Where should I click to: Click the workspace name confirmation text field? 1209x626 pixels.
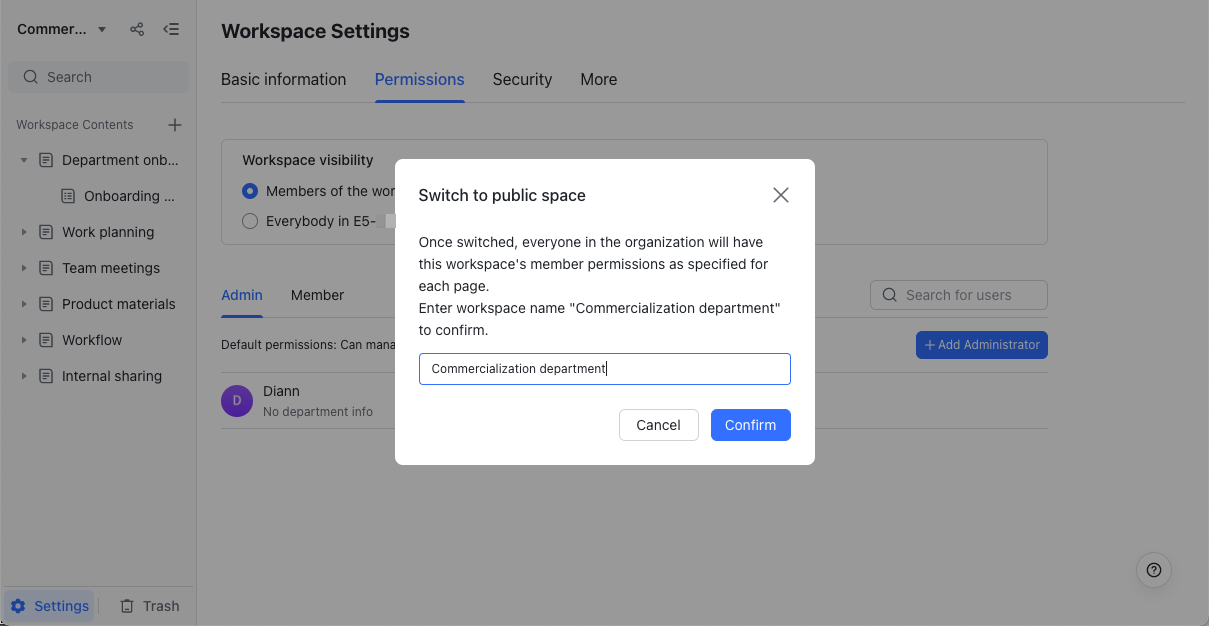point(604,369)
